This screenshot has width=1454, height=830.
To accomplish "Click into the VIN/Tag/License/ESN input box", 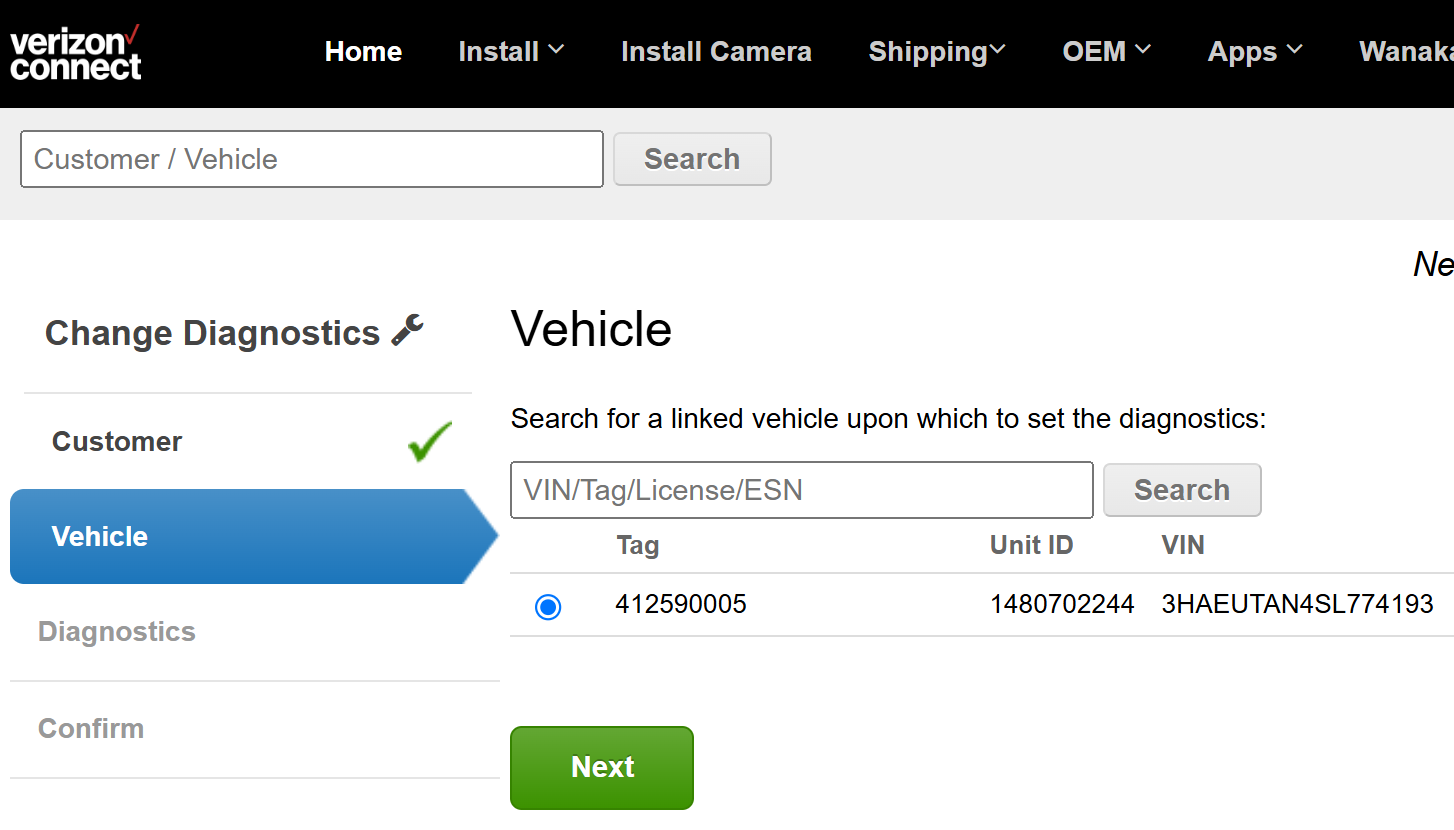I will pyautogui.click(x=801, y=490).
